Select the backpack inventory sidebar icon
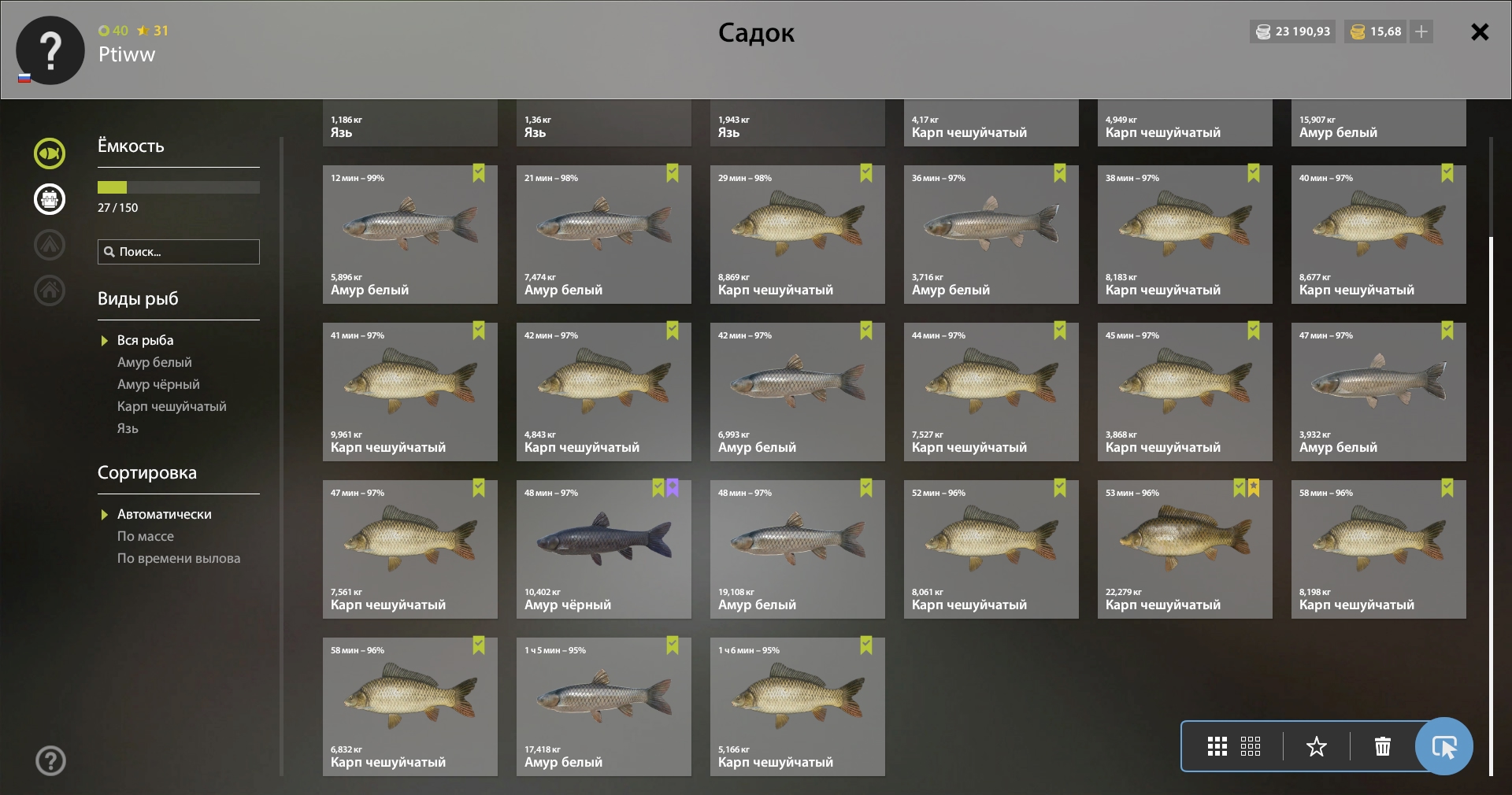The height and width of the screenshot is (795, 1512). click(x=50, y=199)
